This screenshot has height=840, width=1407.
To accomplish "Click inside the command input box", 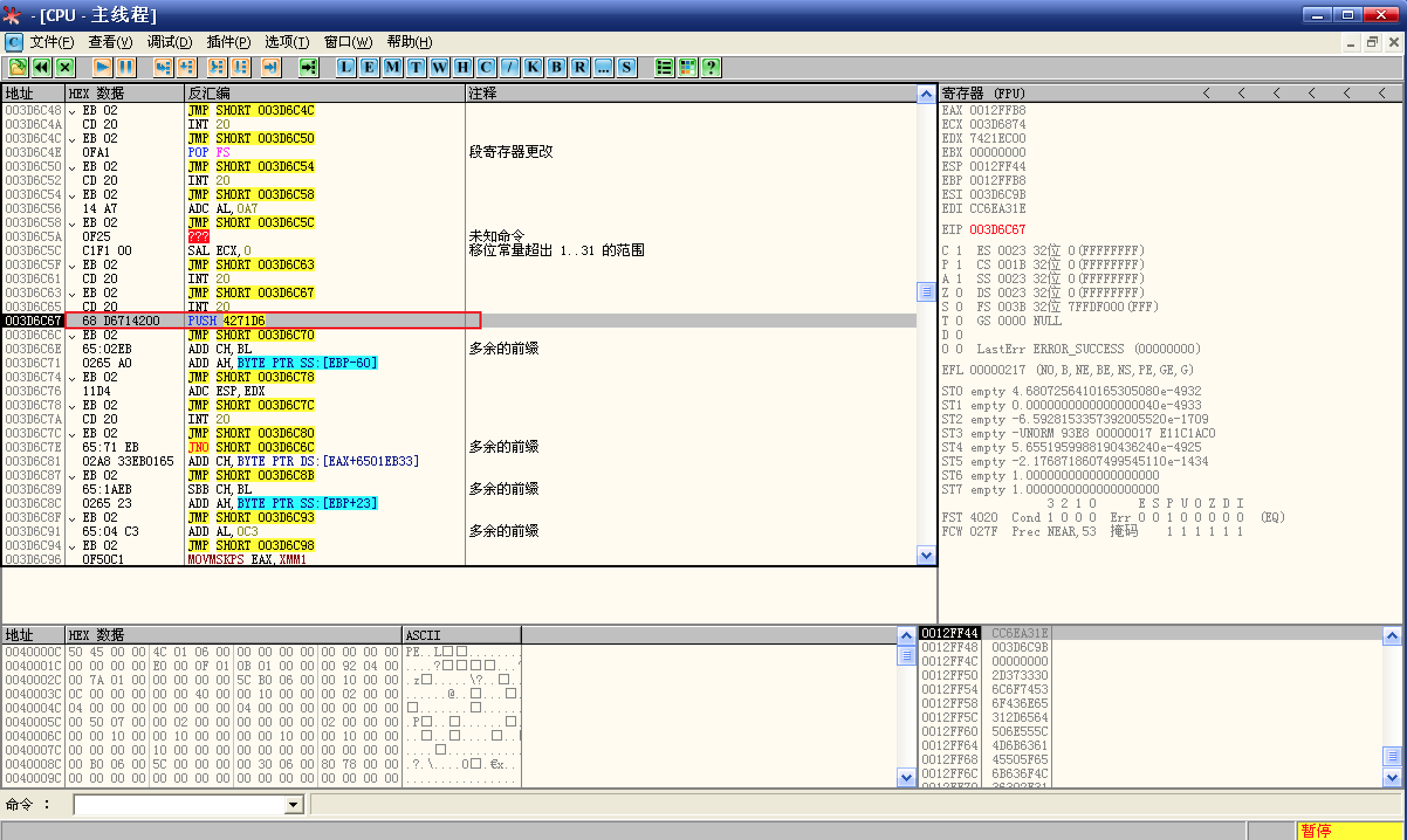I will [181, 804].
